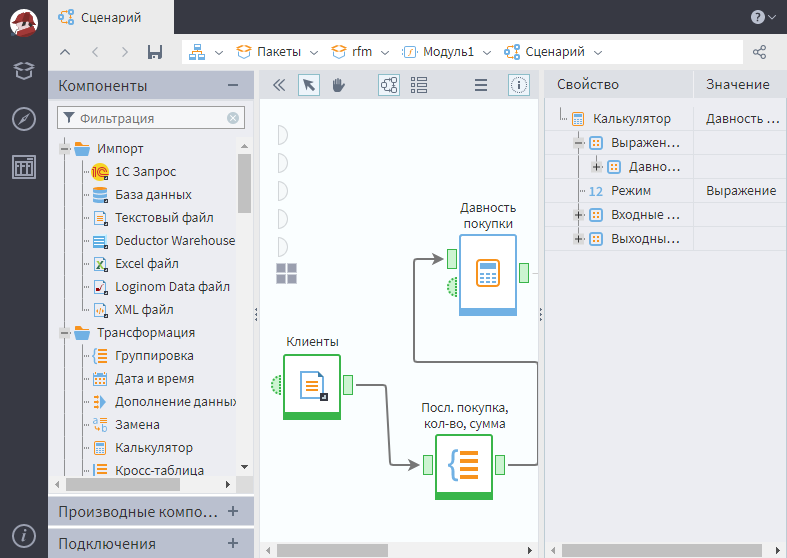Go up one level with the up arrow

pos(65,52)
